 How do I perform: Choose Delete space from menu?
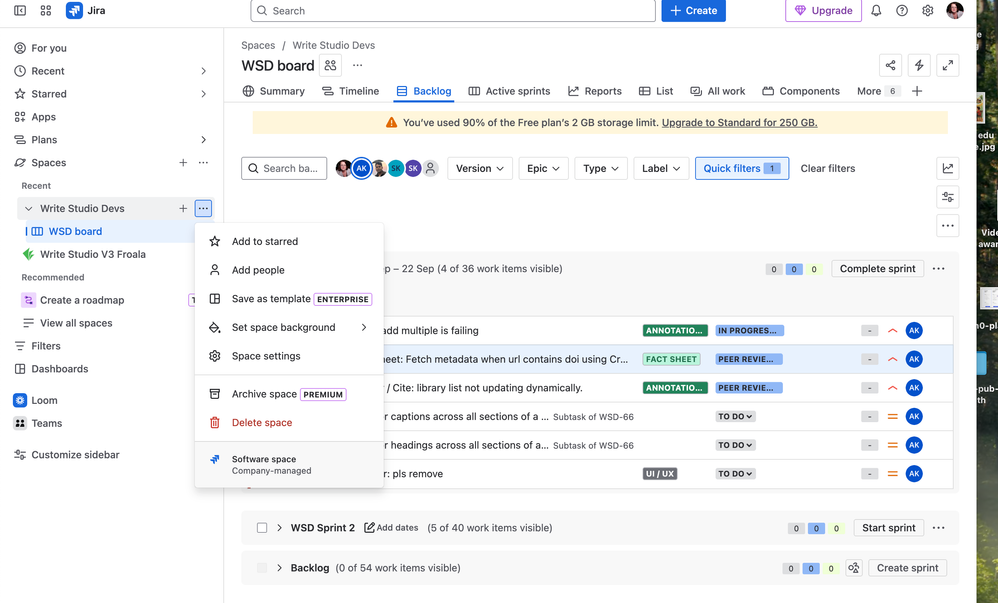click(x=289, y=423)
